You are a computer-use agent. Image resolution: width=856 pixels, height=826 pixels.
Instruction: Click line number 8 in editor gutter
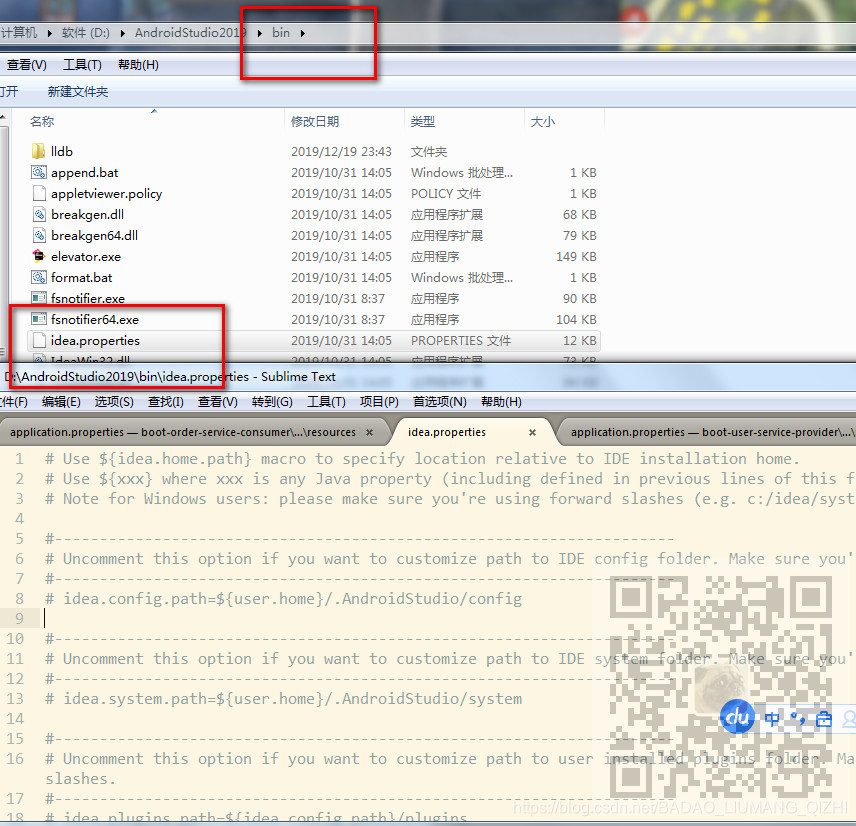tap(20, 598)
